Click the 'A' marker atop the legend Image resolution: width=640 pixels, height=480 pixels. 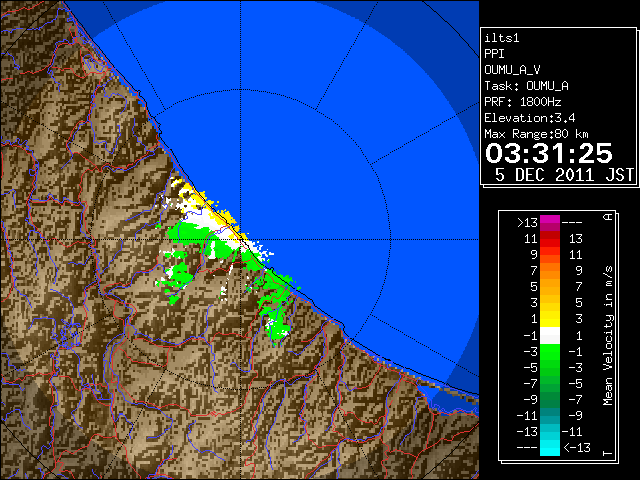coord(608,217)
